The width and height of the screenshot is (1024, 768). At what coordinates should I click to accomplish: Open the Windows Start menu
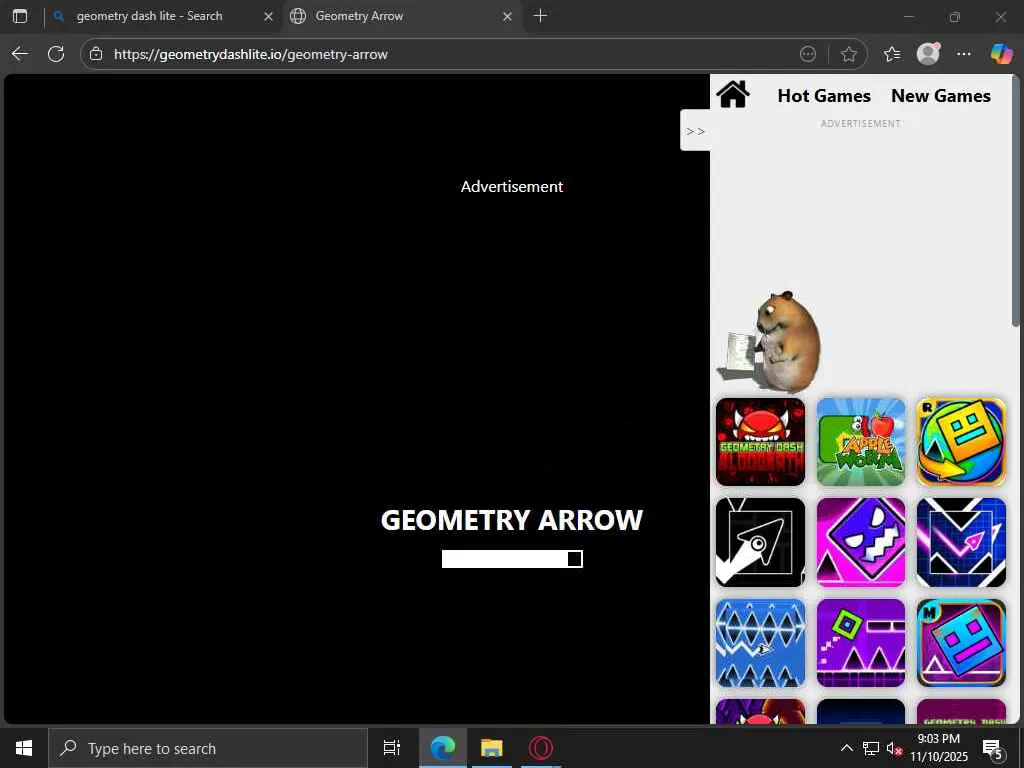24,748
